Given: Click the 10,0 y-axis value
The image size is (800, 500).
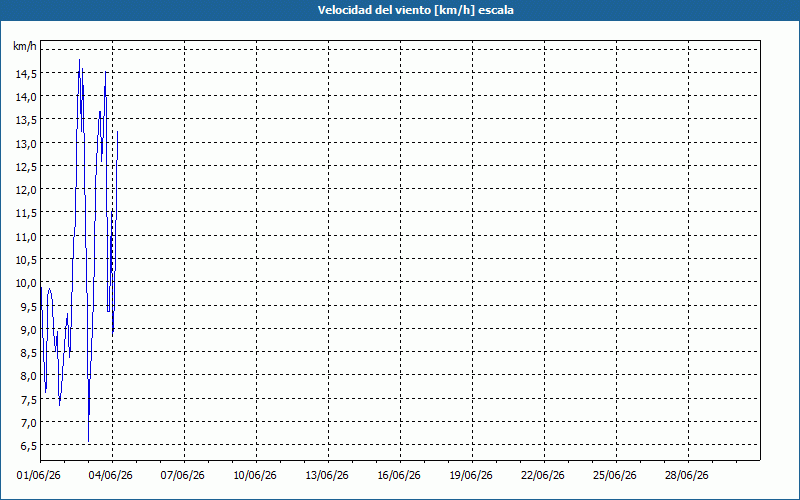Looking at the screenshot, I should pyautogui.click(x=26, y=283).
